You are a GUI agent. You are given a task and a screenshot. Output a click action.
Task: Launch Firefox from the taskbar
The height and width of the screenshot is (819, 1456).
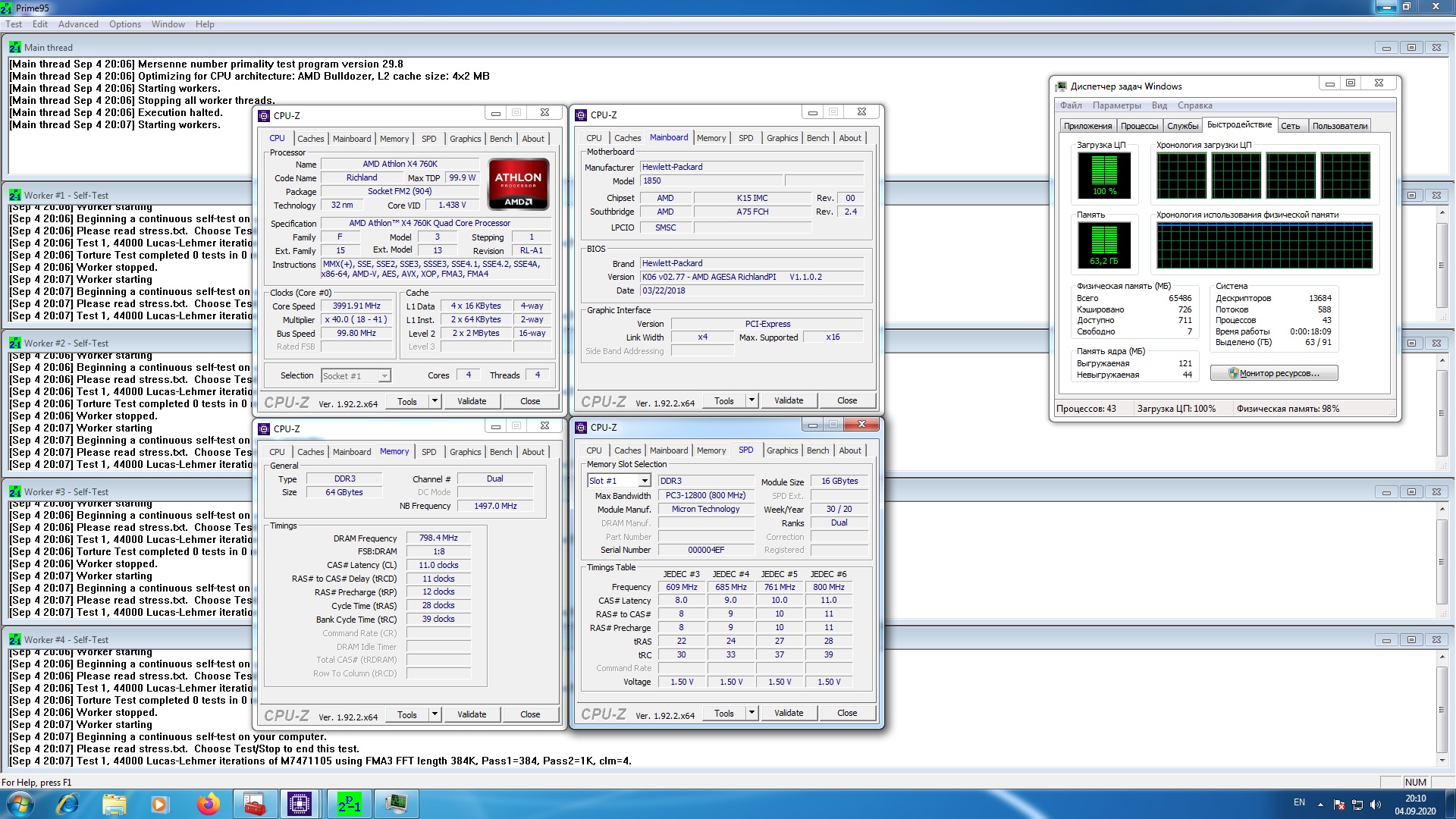pos(207,803)
